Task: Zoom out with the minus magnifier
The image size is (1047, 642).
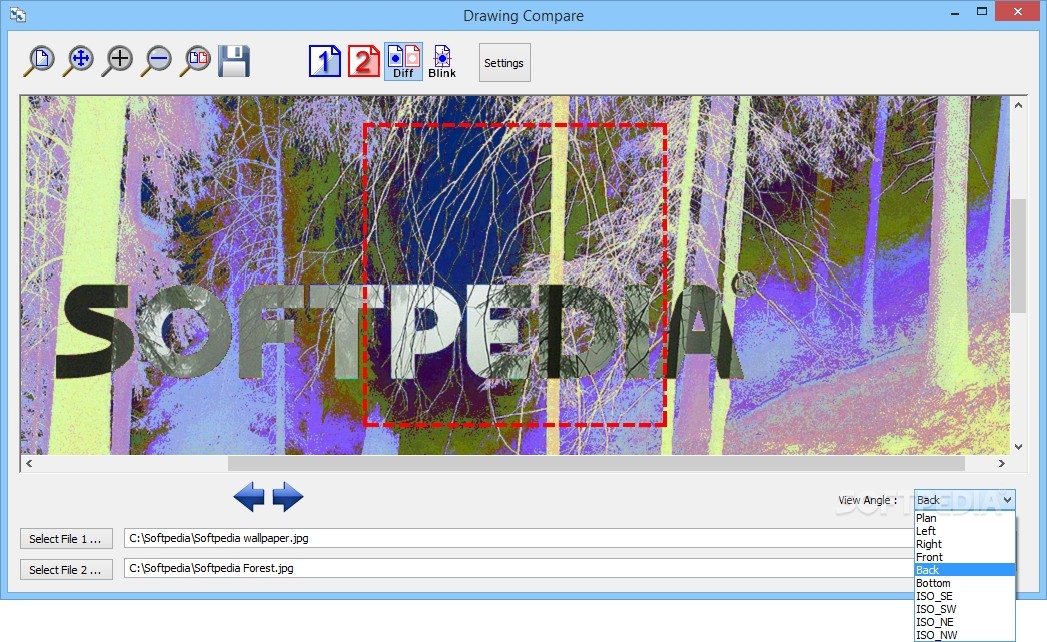Action: pyautogui.click(x=157, y=61)
